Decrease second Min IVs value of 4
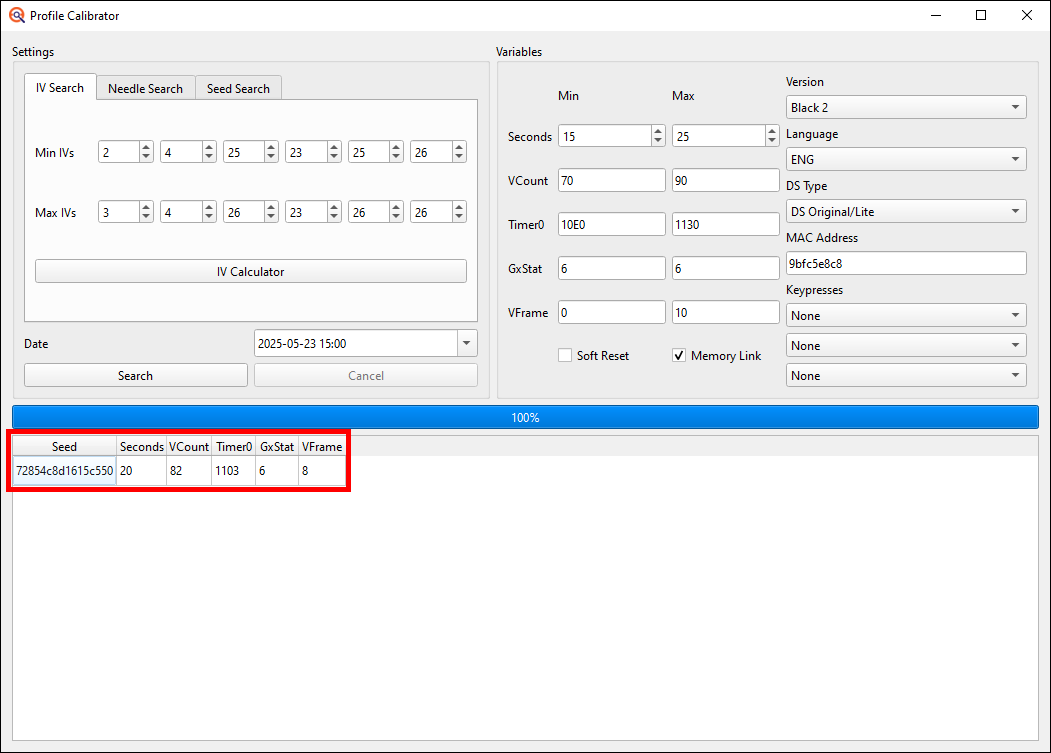Image resolution: width=1051 pixels, height=753 pixels. [209, 158]
